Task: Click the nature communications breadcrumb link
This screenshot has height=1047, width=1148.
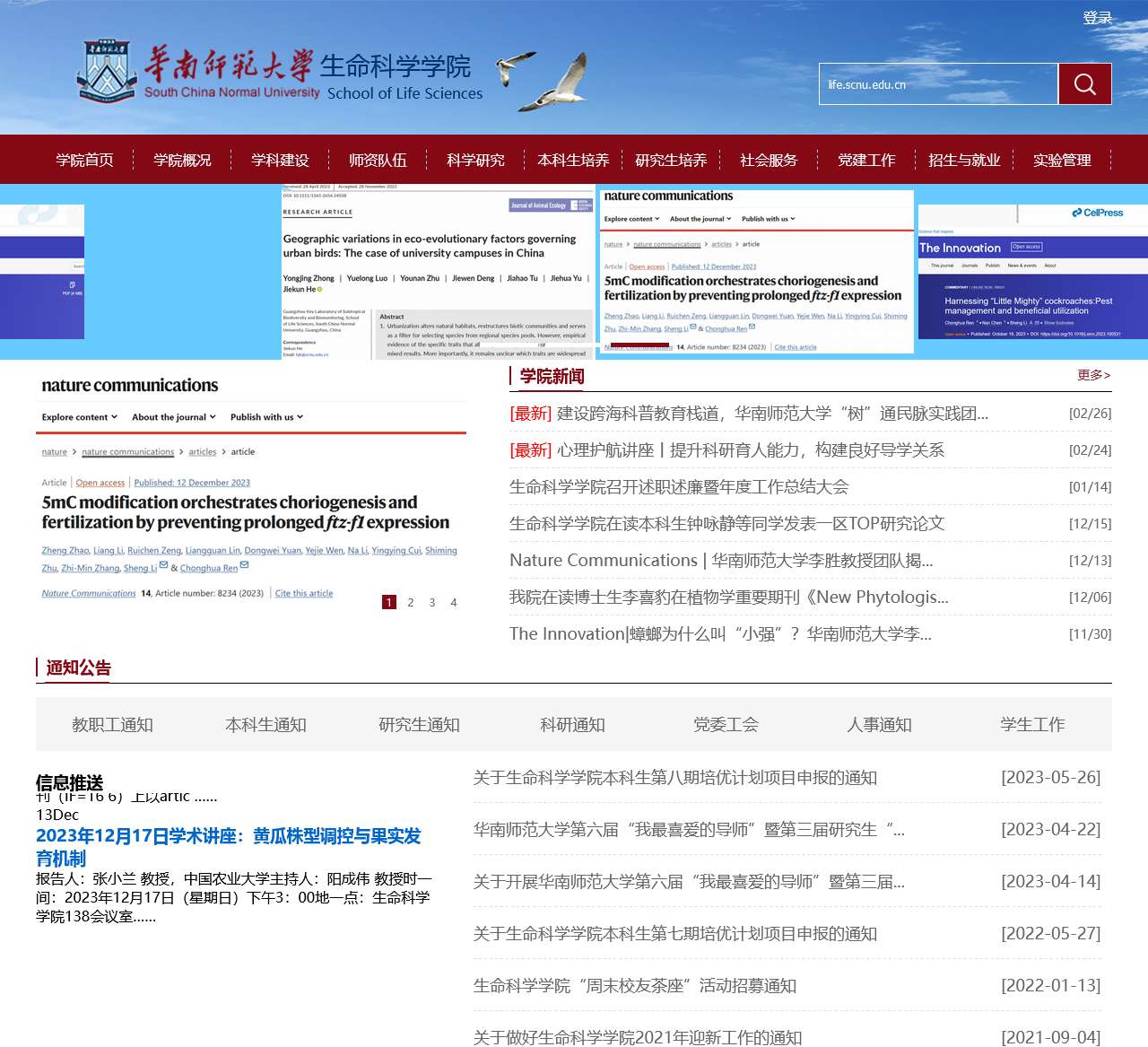Action: pos(128,451)
